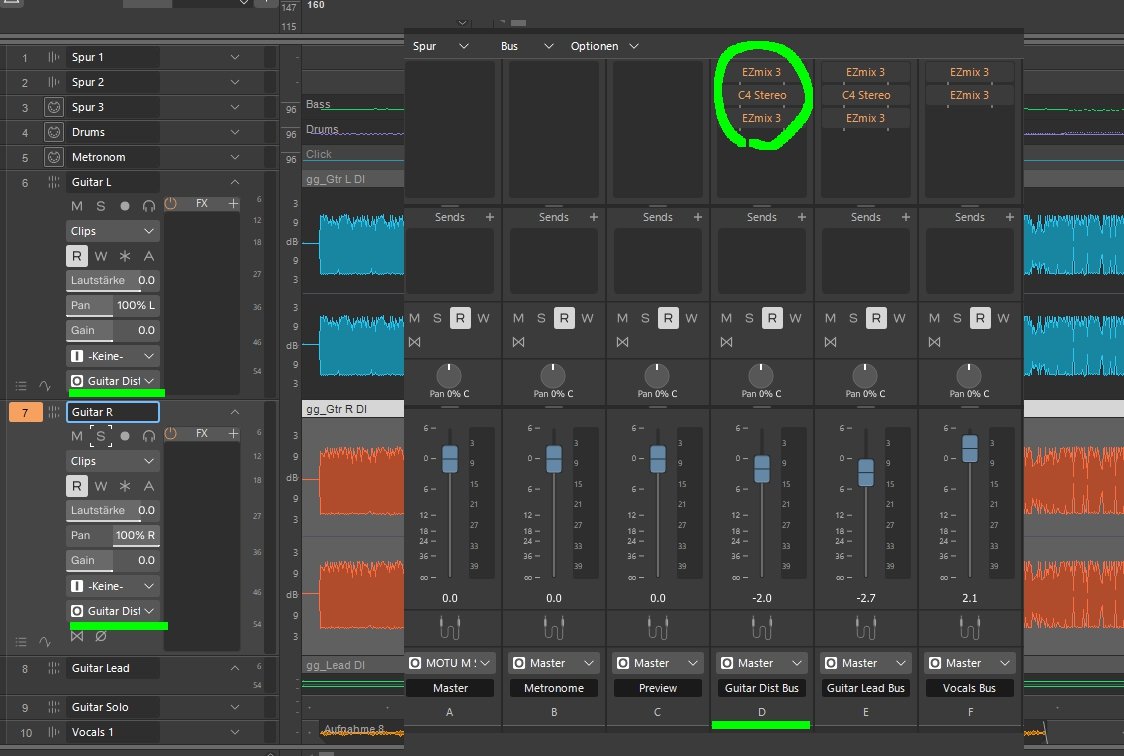The image size is (1124, 756).
Task: Add an effect to Guitar R FX bin
Action: [x=233, y=434]
